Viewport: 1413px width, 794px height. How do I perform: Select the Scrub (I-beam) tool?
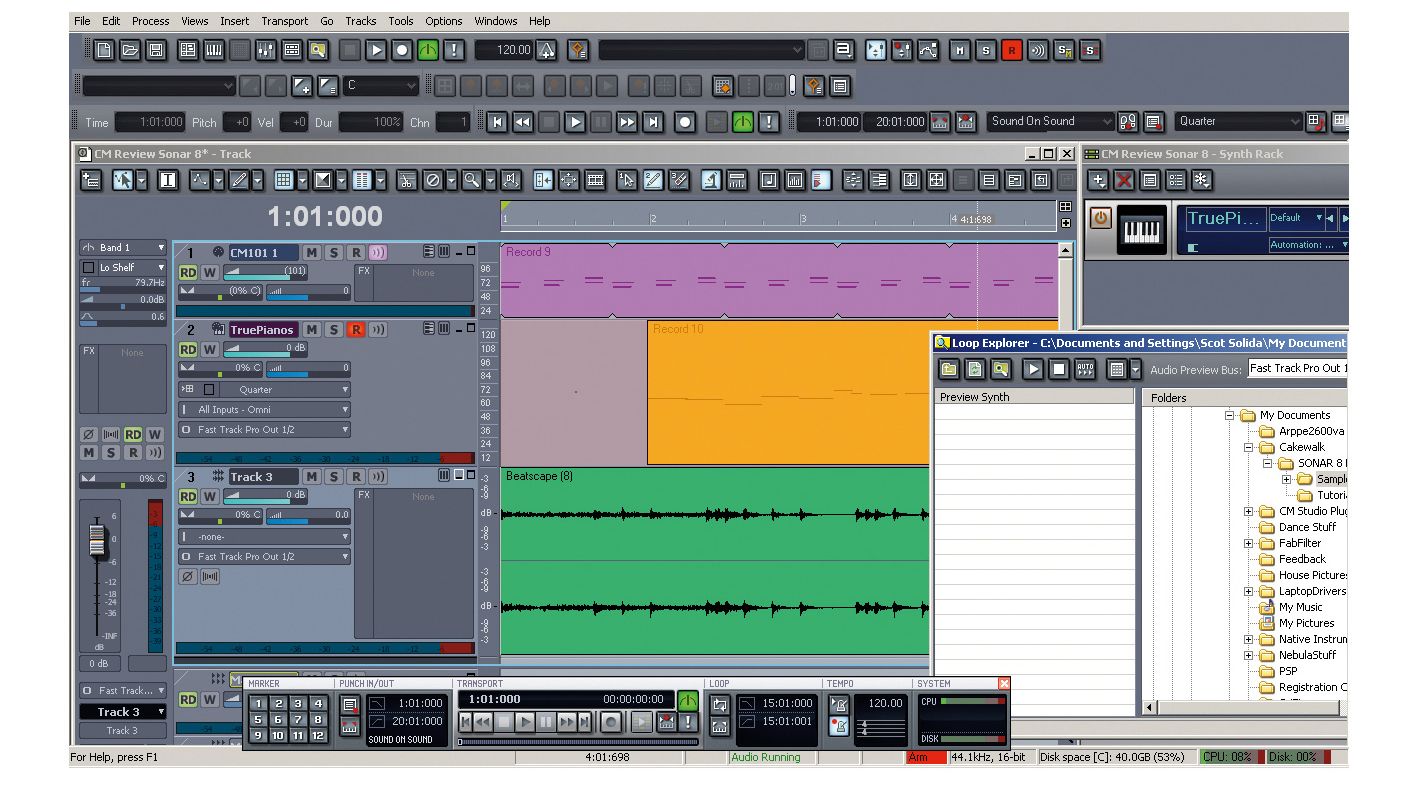pos(167,180)
